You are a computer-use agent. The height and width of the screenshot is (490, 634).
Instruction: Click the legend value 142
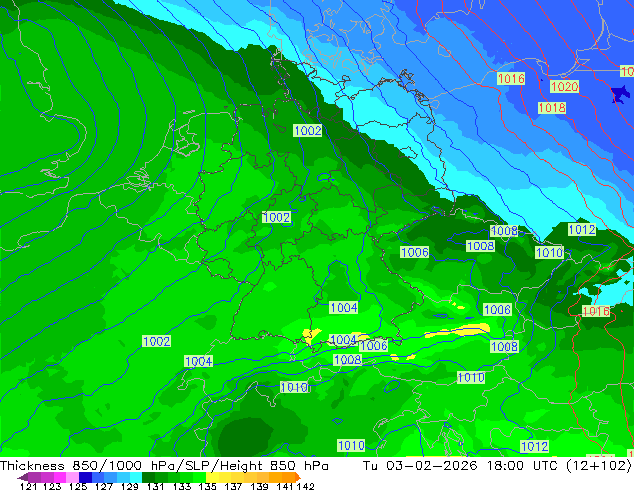coord(306,486)
